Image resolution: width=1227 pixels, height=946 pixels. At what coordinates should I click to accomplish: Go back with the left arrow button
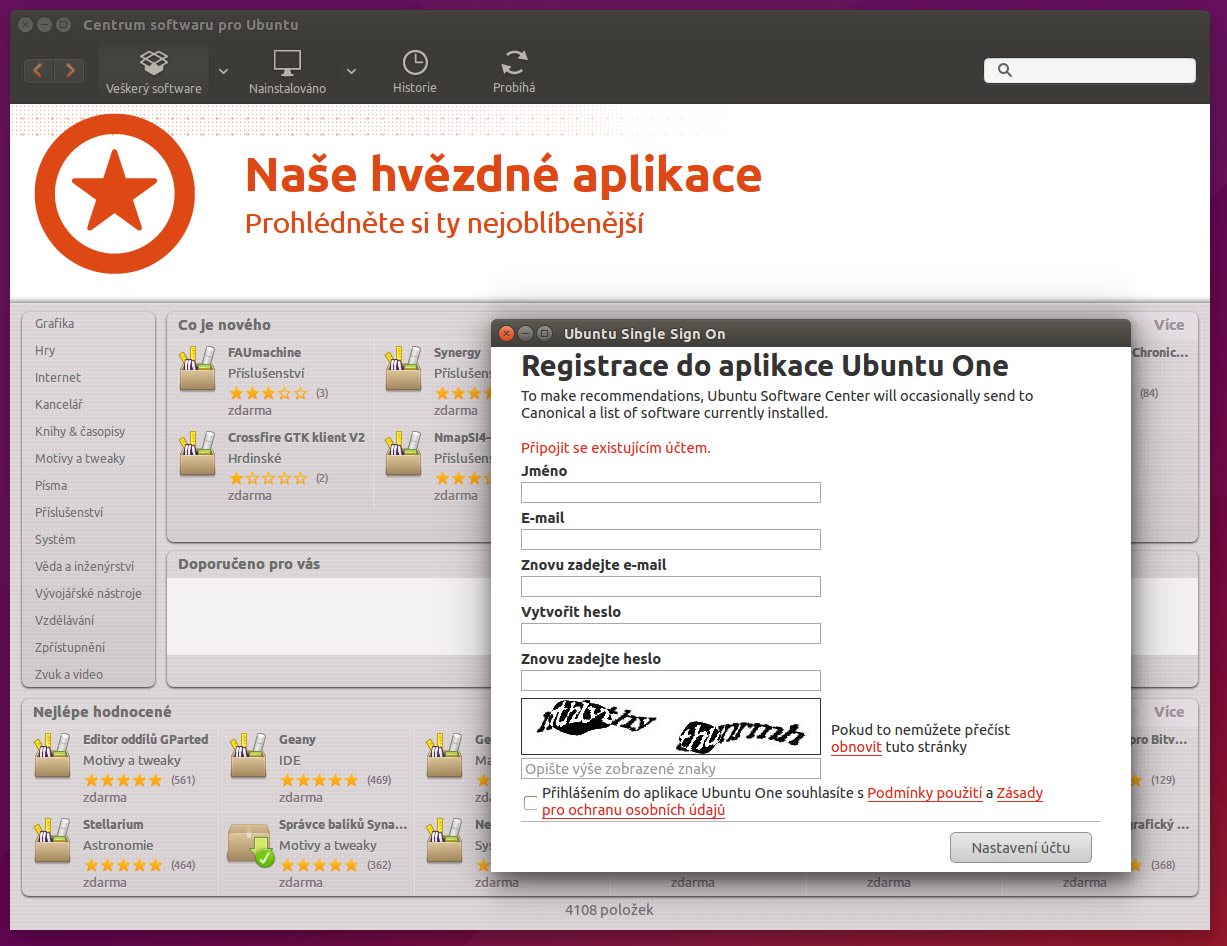(x=38, y=70)
